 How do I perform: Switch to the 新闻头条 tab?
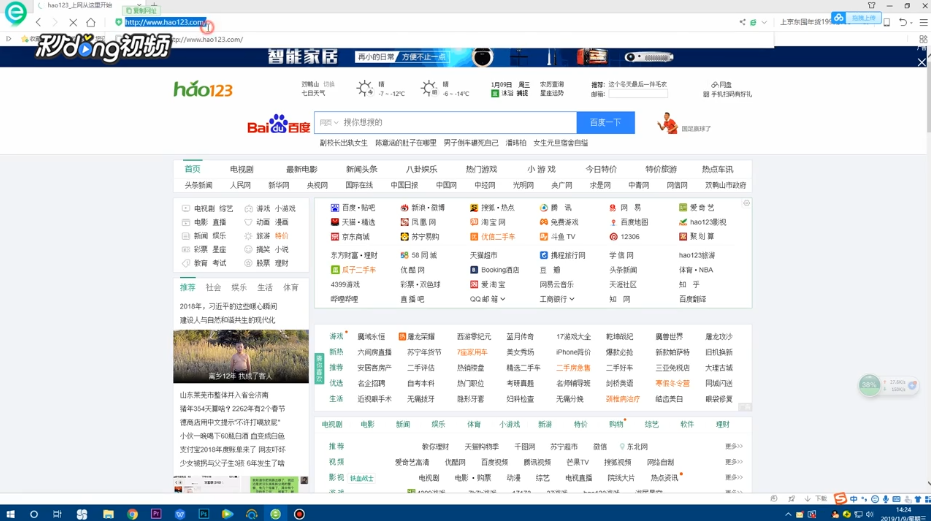pos(362,169)
